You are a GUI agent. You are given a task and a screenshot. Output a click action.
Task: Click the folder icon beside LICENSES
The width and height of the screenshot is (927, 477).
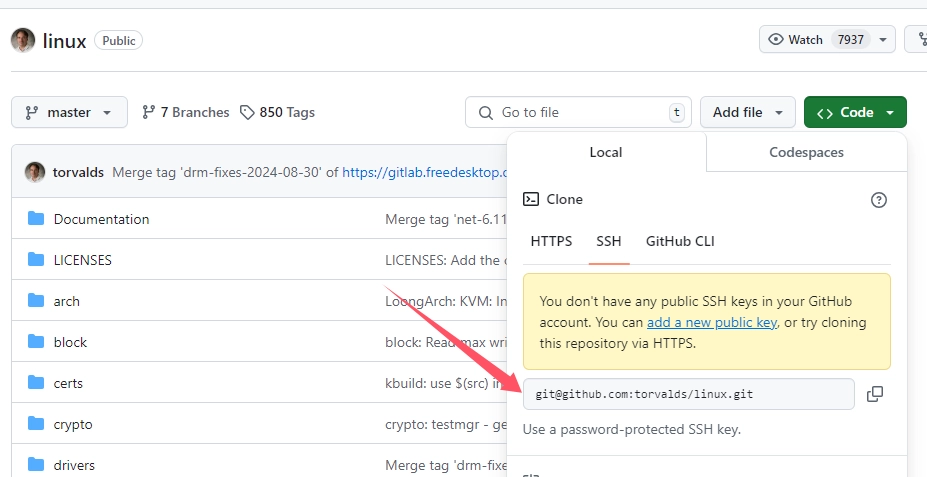point(37,260)
